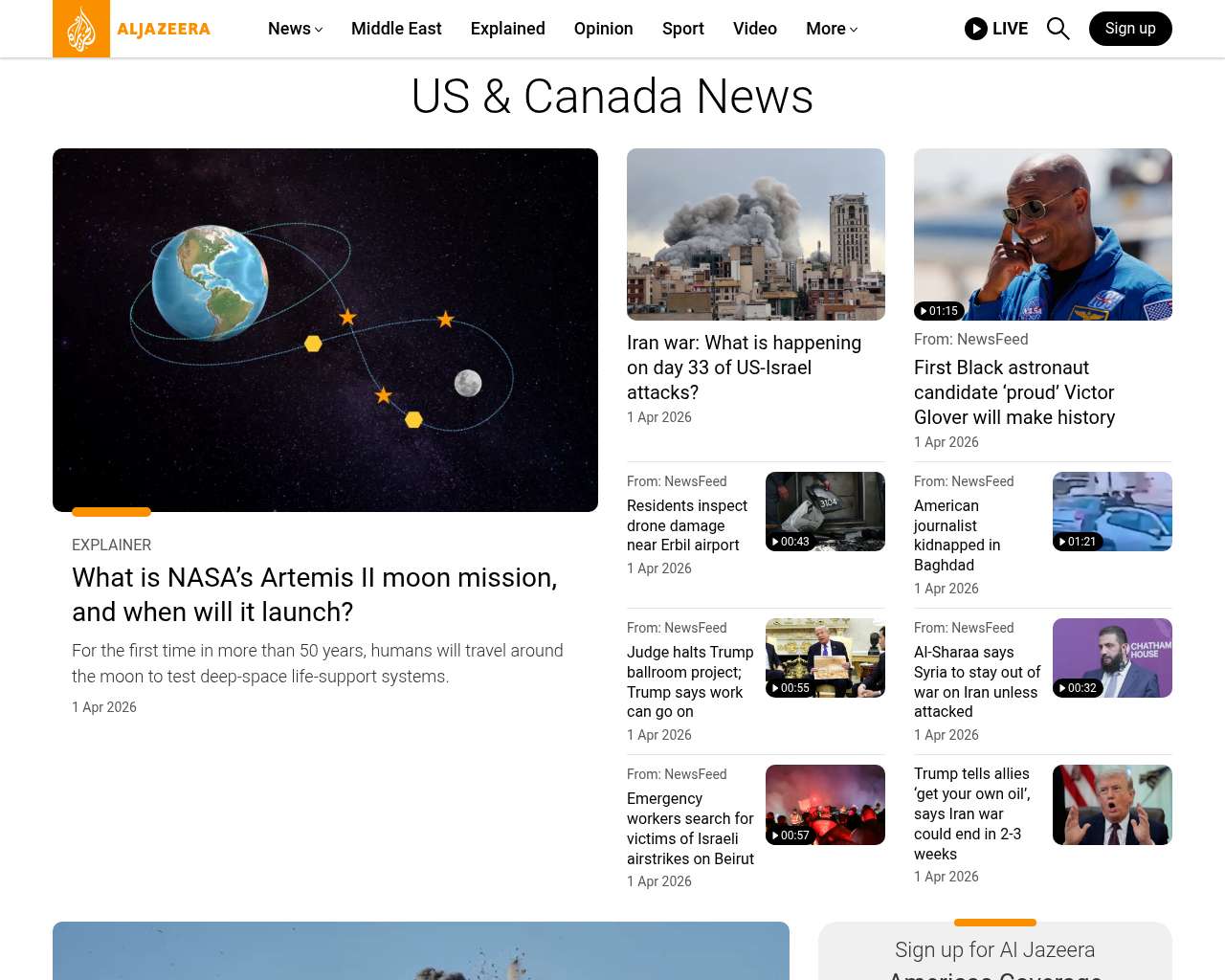Open the Middle East section
The width and height of the screenshot is (1225, 980).
[x=396, y=29]
